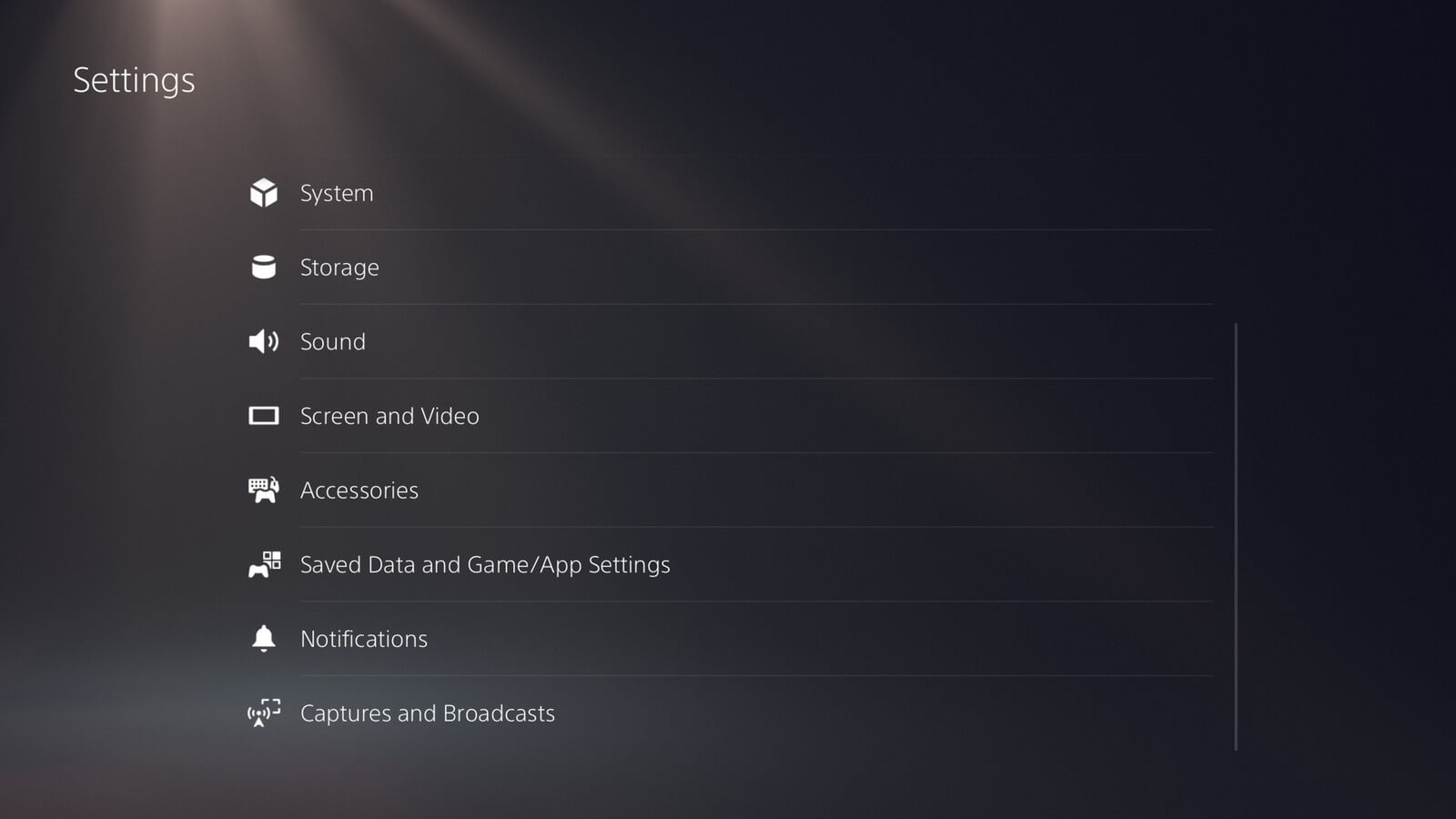This screenshot has width=1456, height=819.
Task: Click the Captures and Broadcasts antenna icon
Action: point(264,713)
